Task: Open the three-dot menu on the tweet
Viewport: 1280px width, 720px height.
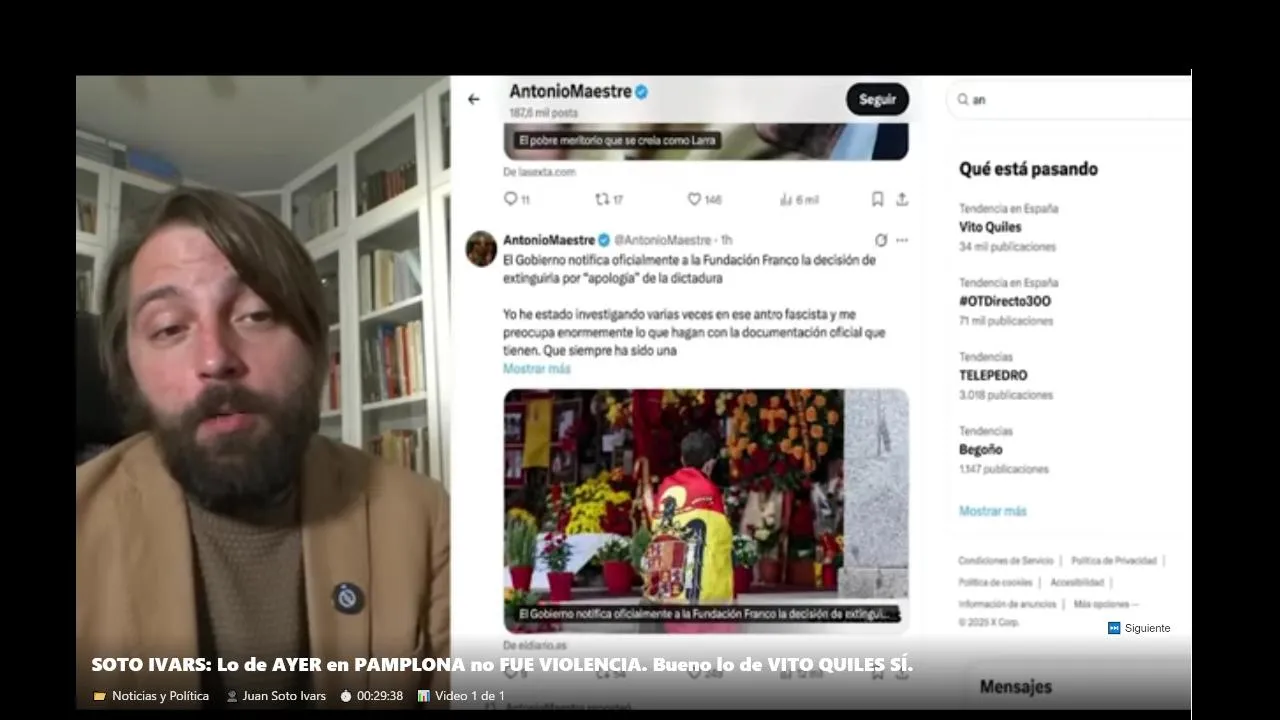Action: click(902, 240)
